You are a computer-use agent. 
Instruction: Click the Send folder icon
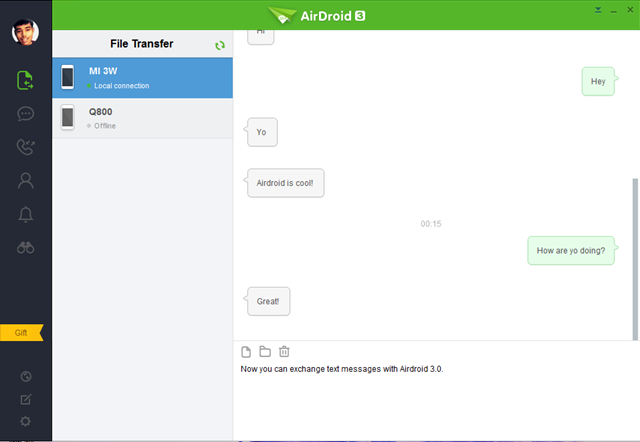[265, 351]
